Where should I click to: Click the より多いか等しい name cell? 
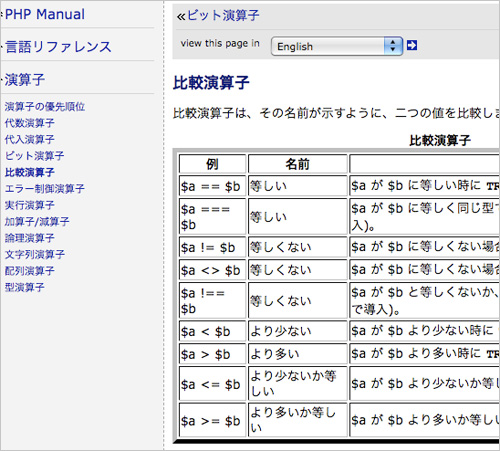(x=298, y=420)
